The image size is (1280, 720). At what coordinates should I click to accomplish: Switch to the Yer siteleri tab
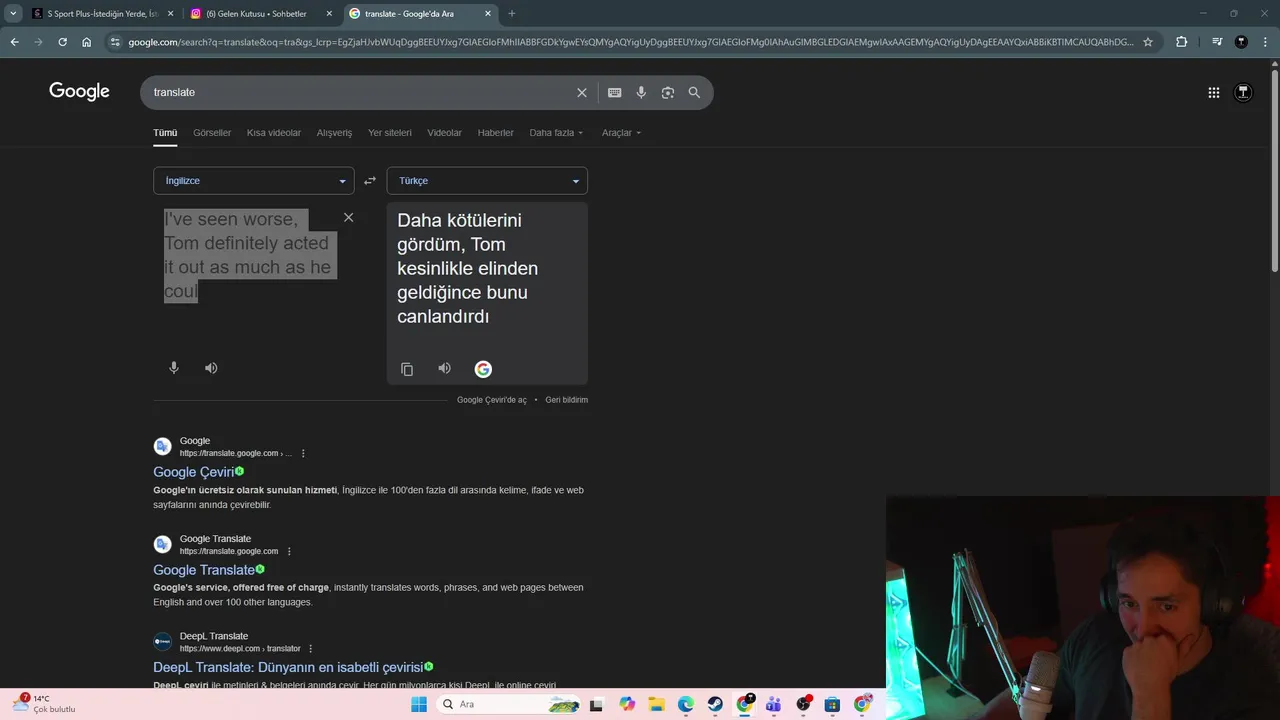pos(390,133)
